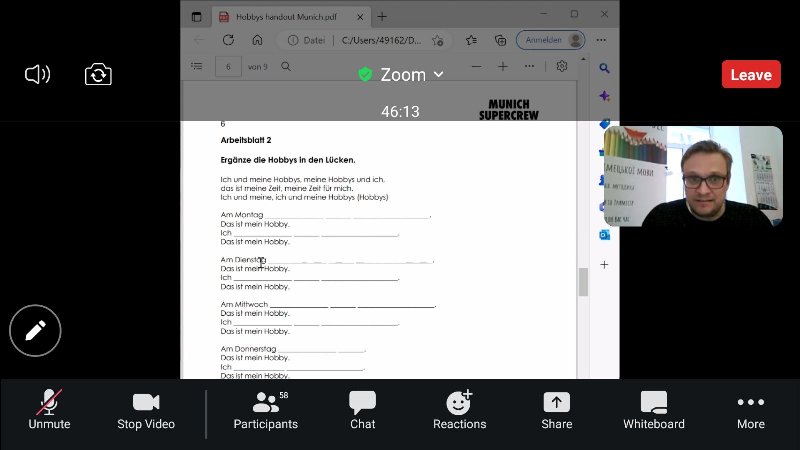800x450 pixels.
Task: Open the browser tab actions menu icon
Action: tap(196, 17)
